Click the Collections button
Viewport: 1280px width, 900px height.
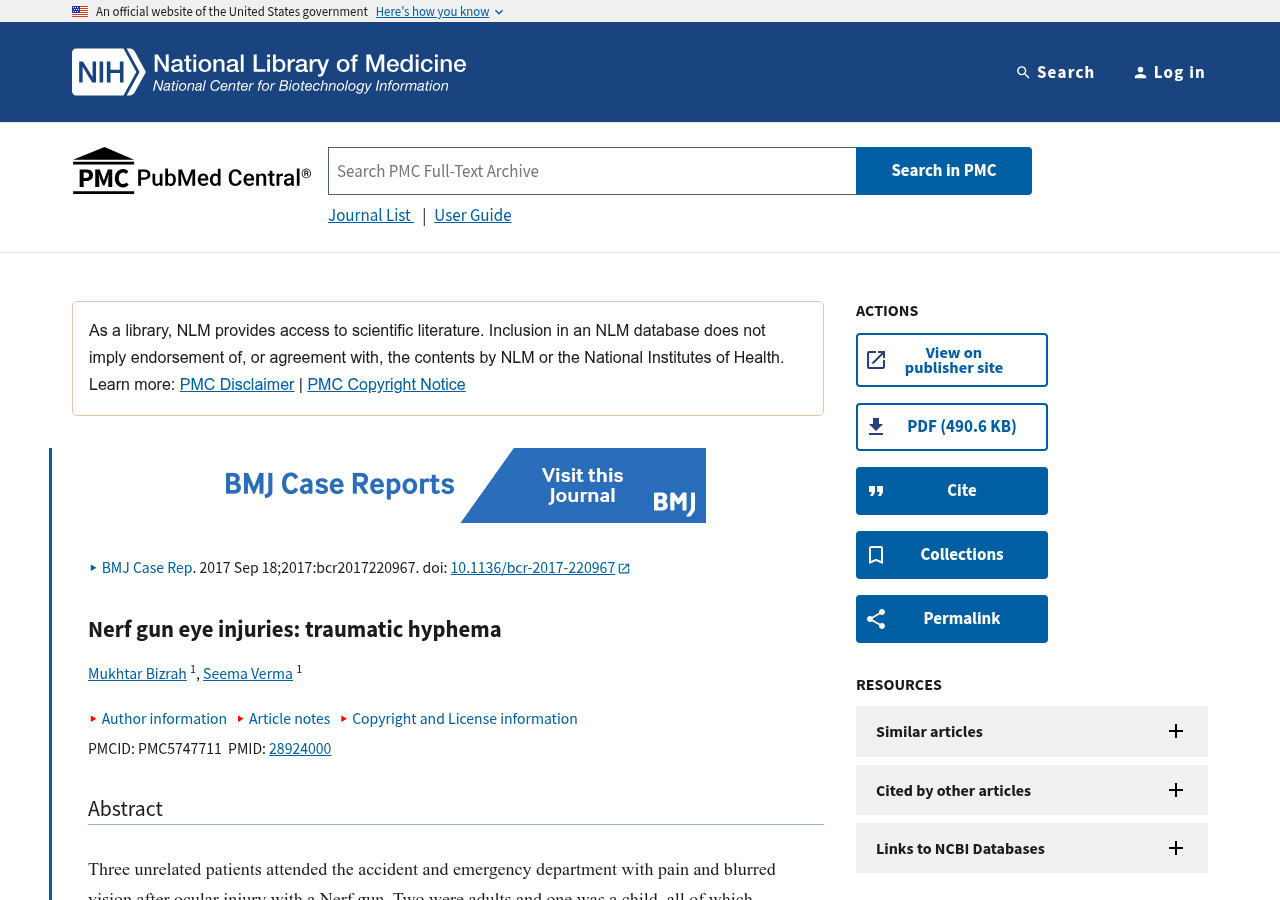[x=952, y=555]
